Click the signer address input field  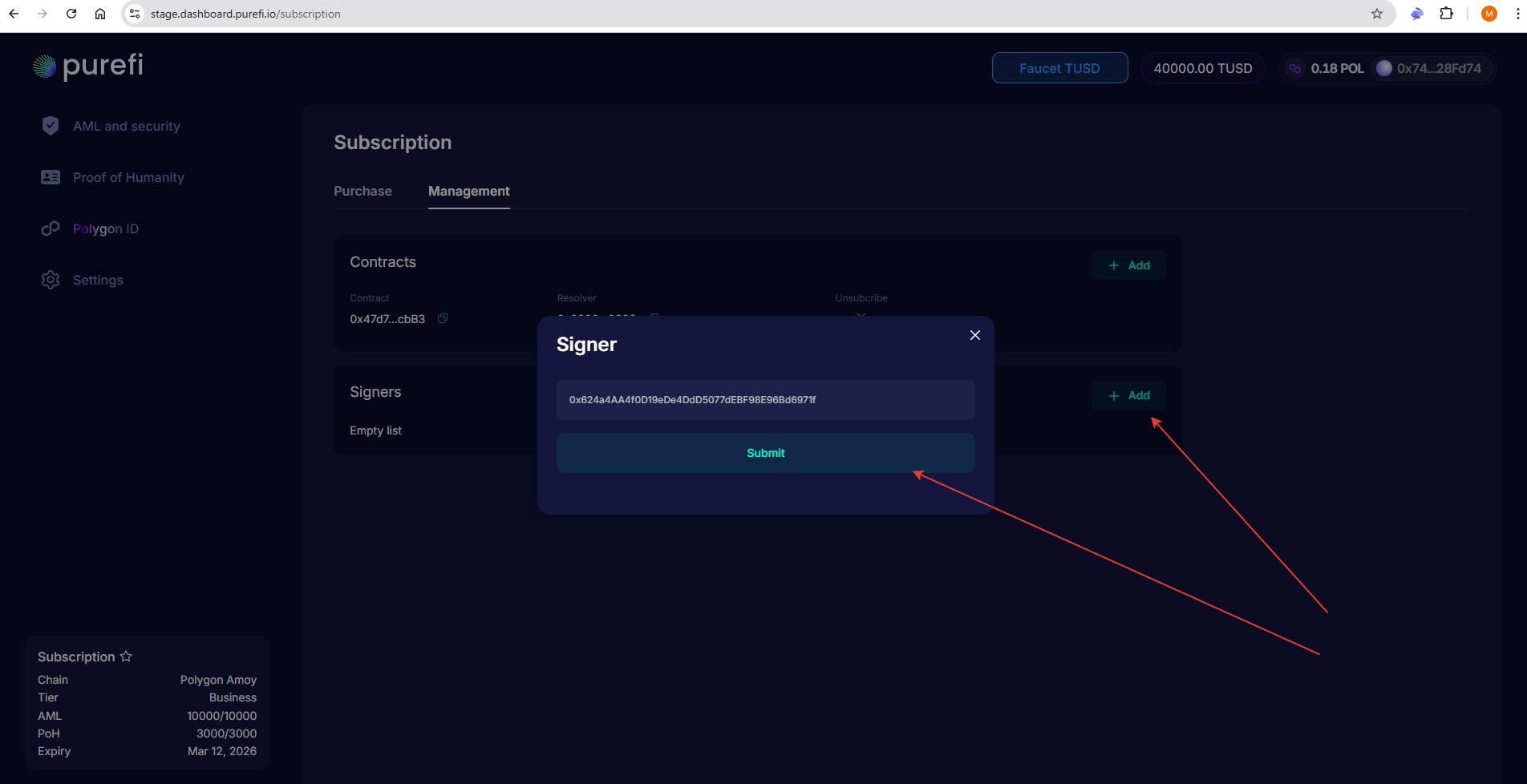765,400
